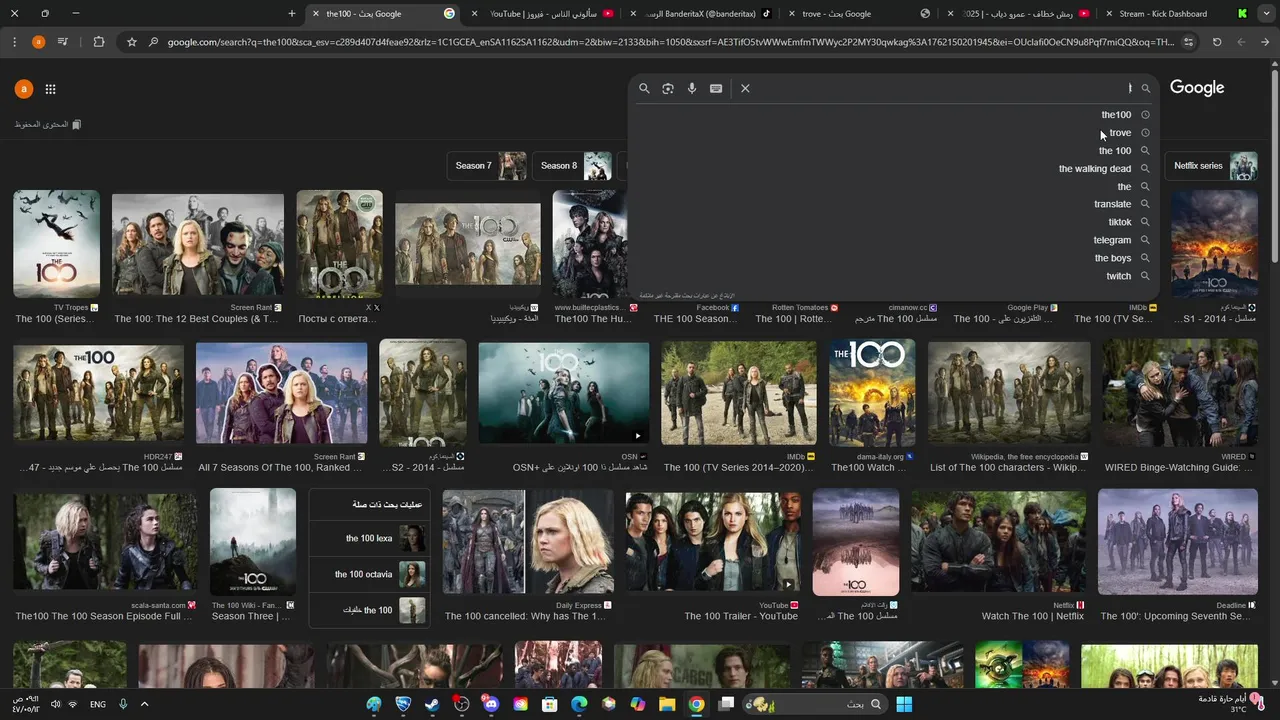Open the WIRED Binge-Watching Guide image
The height and width of the screenshot is (720, 1280).
tap(1180, 393)
